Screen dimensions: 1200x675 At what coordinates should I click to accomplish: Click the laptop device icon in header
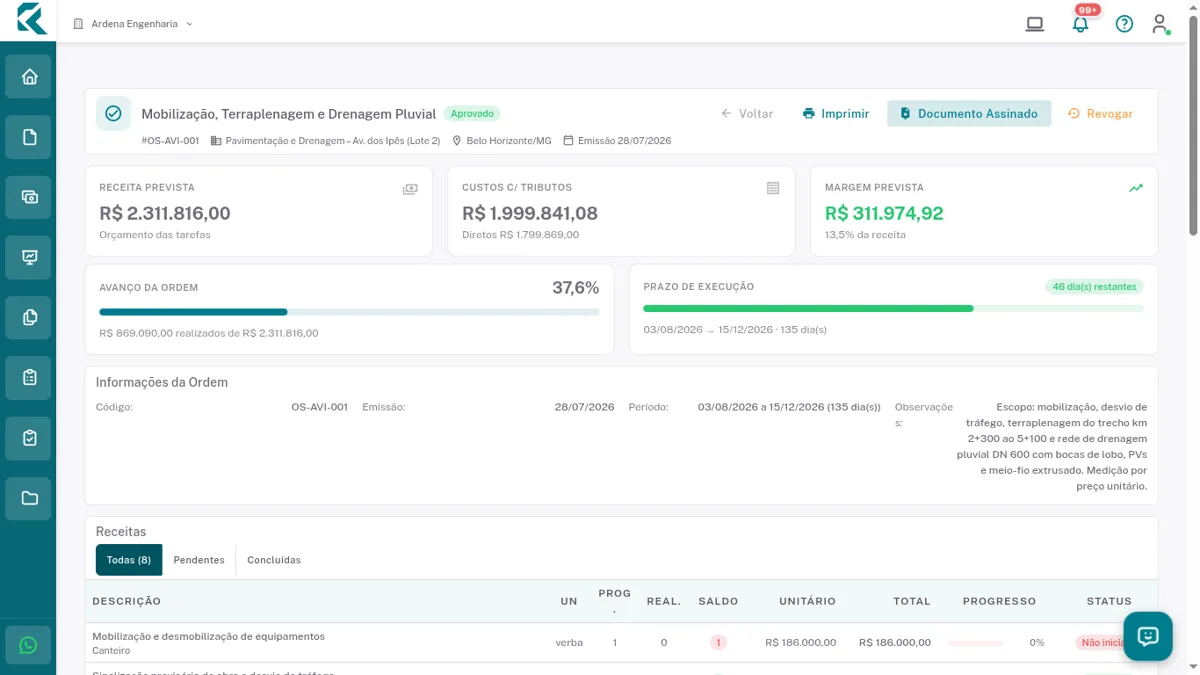pos(1035,24)
